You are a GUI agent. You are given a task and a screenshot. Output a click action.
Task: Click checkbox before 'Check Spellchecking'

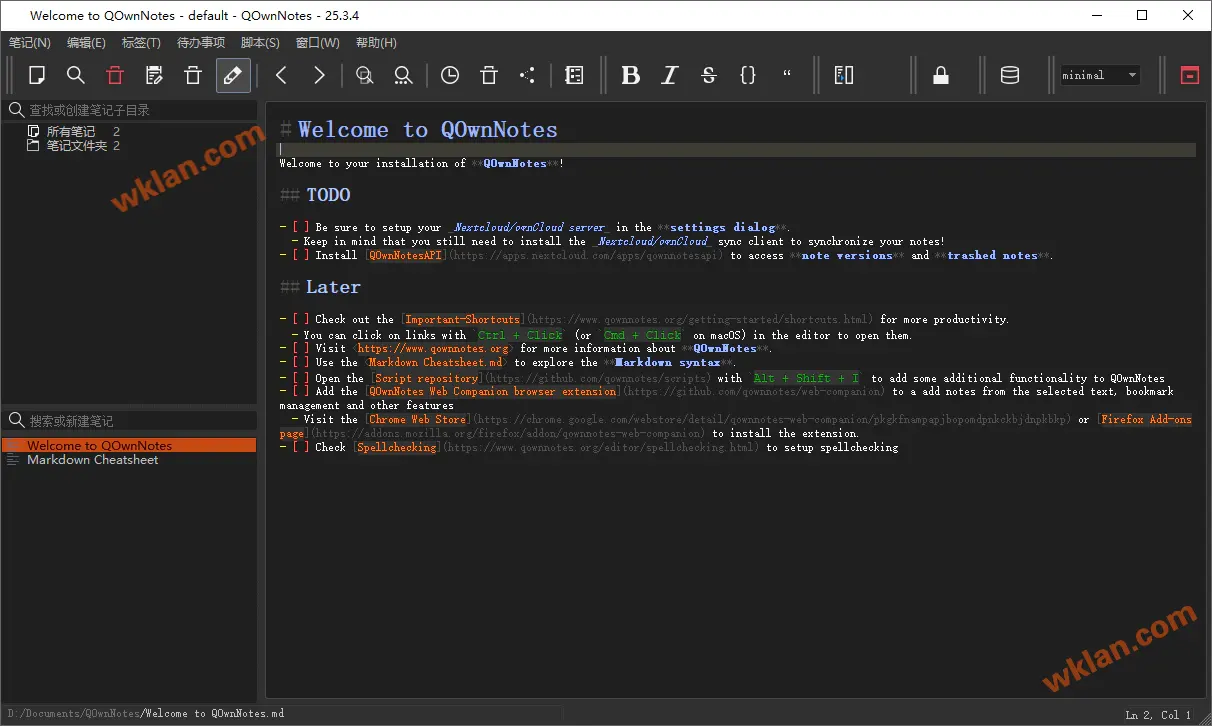(301, 448)
